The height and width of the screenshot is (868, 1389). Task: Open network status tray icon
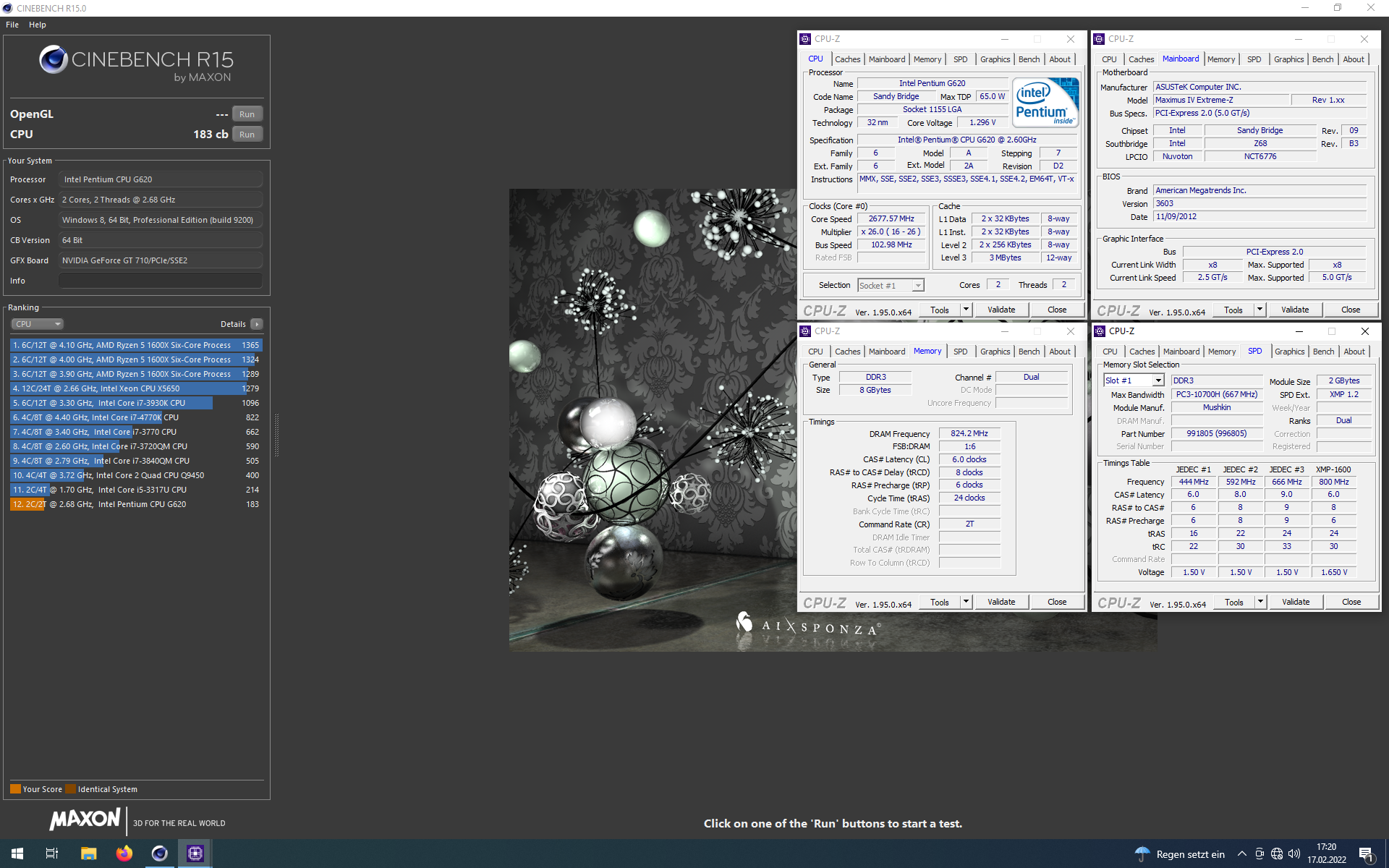tap(1277, 854)
